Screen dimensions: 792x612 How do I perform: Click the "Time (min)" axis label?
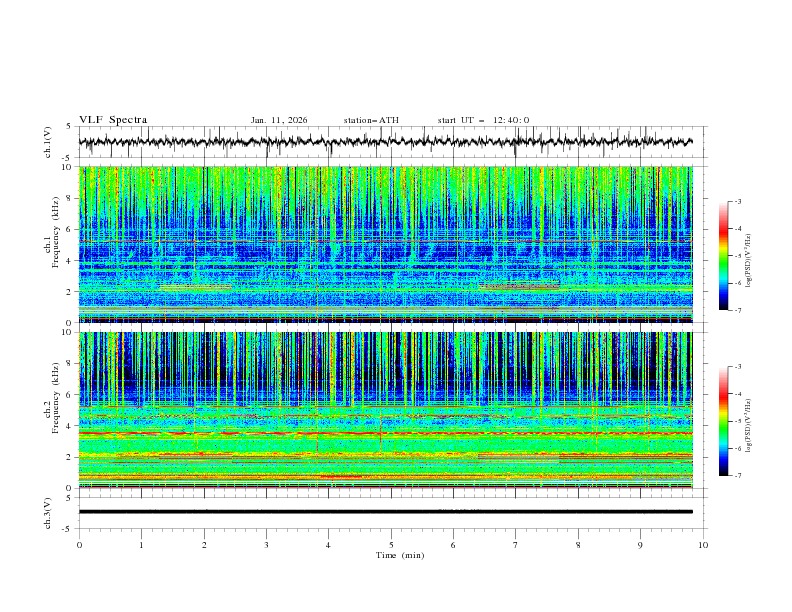tap(400, 555)
